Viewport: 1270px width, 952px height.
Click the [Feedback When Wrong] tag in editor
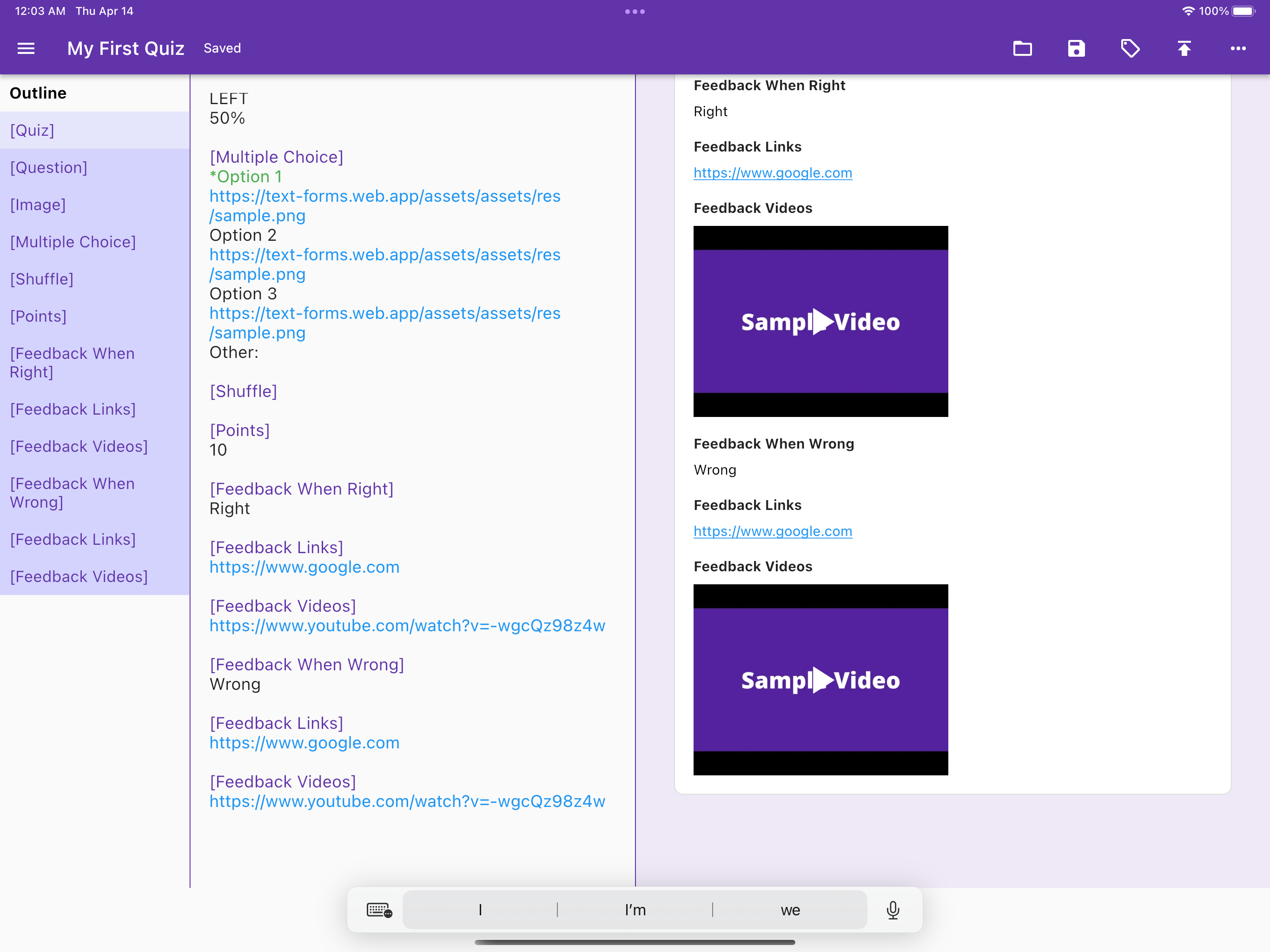click(307, 664)
